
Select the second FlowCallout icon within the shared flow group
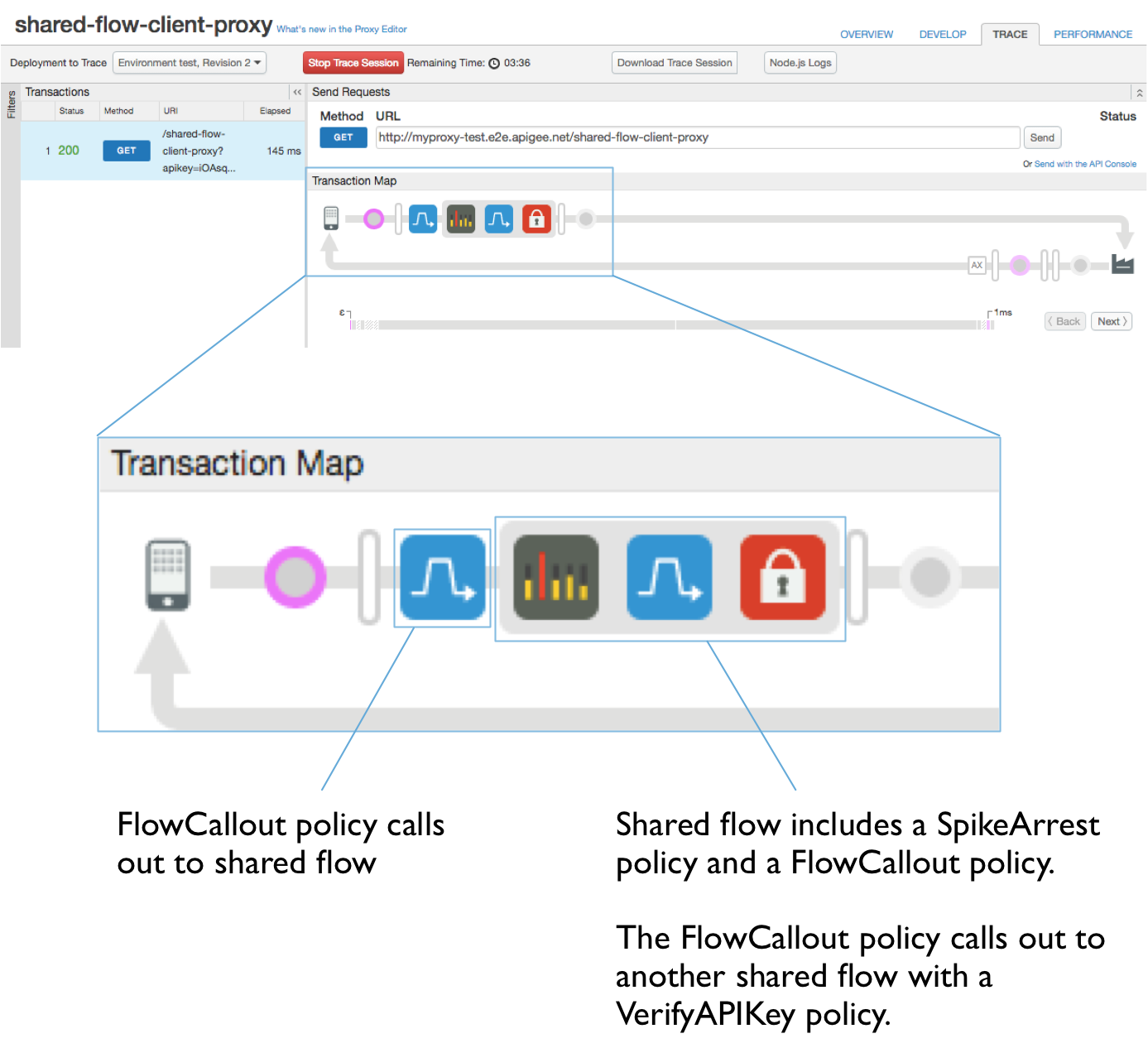498,219
